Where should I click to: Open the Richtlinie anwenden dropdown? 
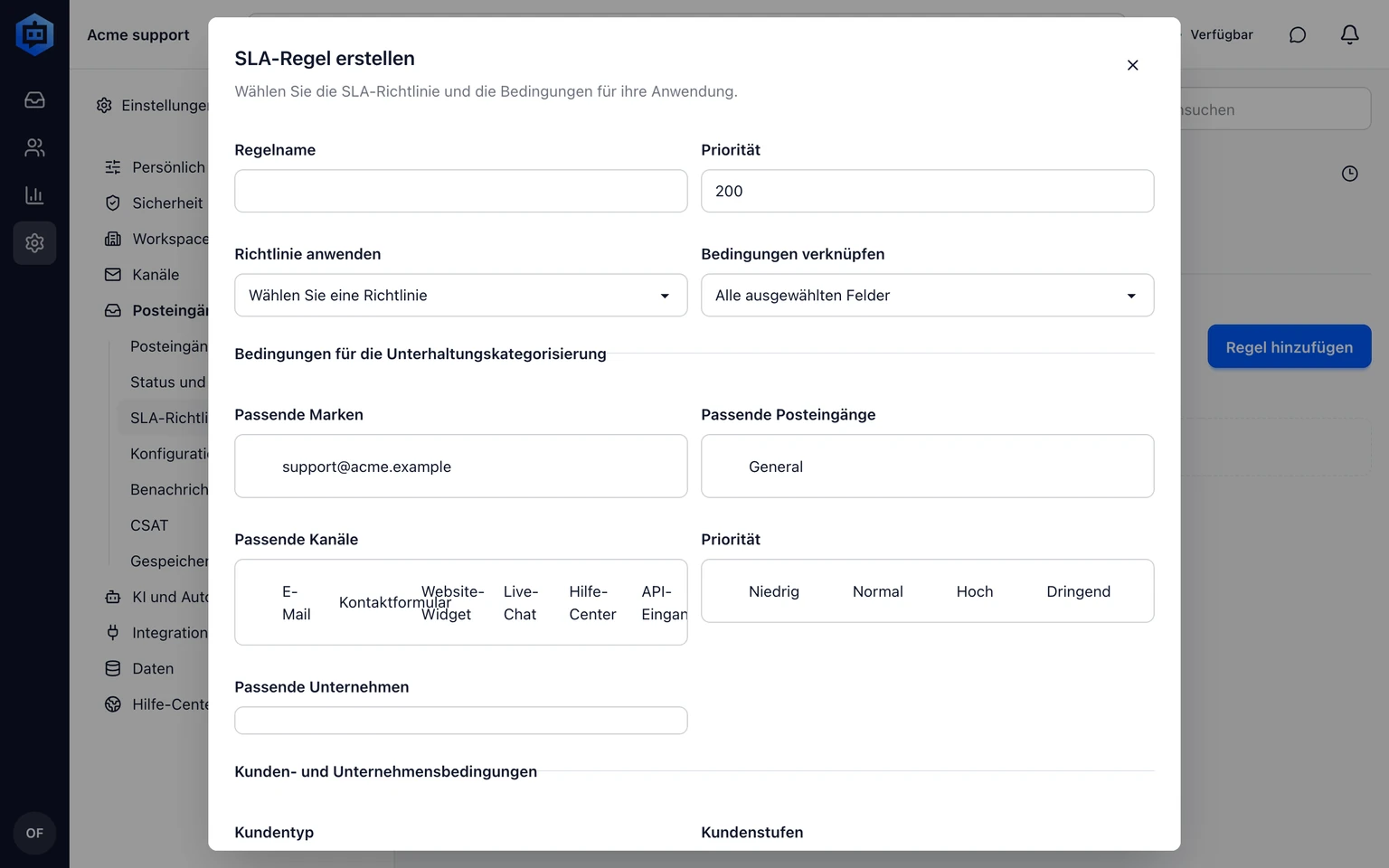[x=461, y=296]
